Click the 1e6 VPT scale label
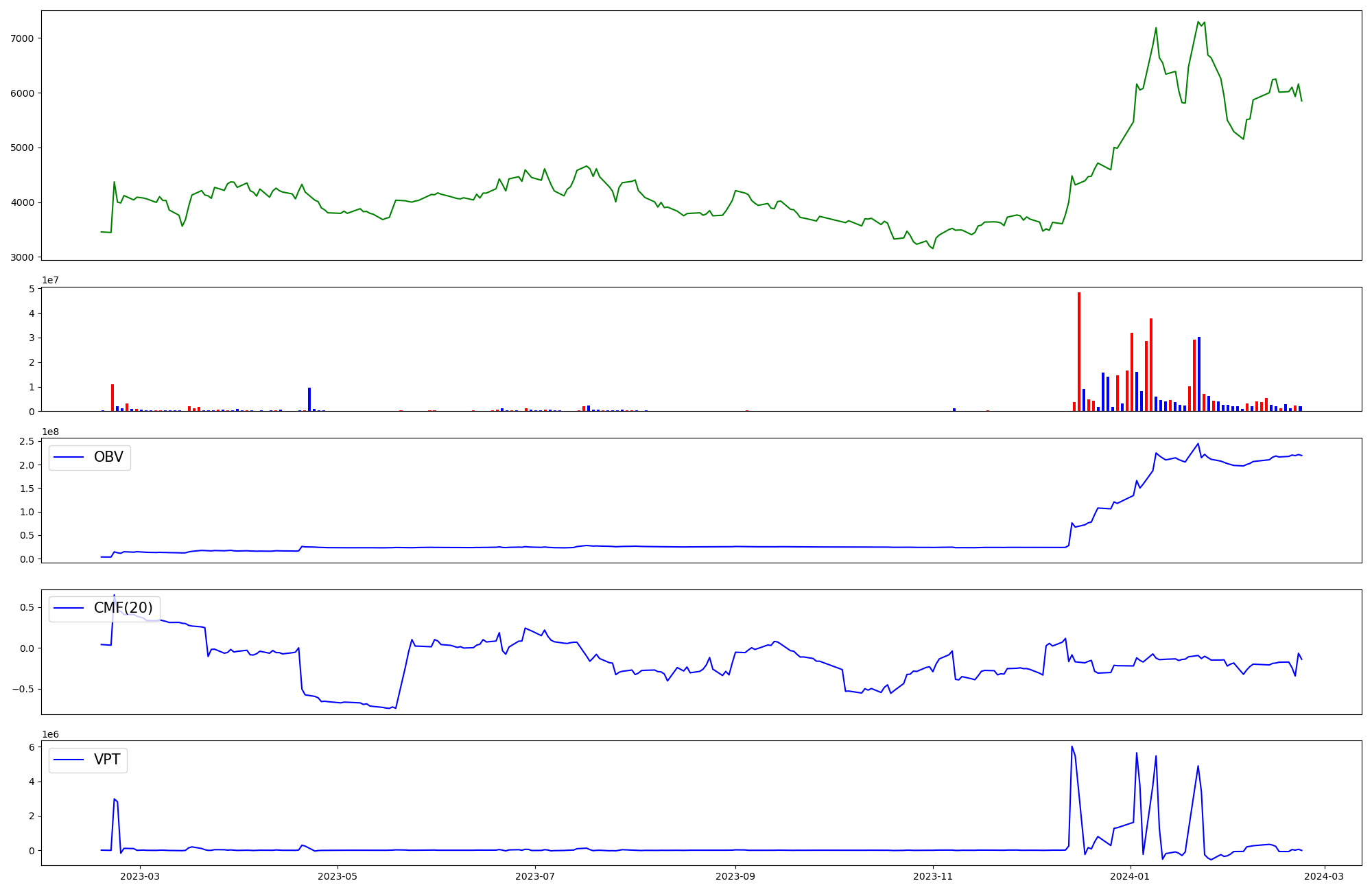Image resolution: width=1372 pixels, height=892 pixels. [50, 734]
